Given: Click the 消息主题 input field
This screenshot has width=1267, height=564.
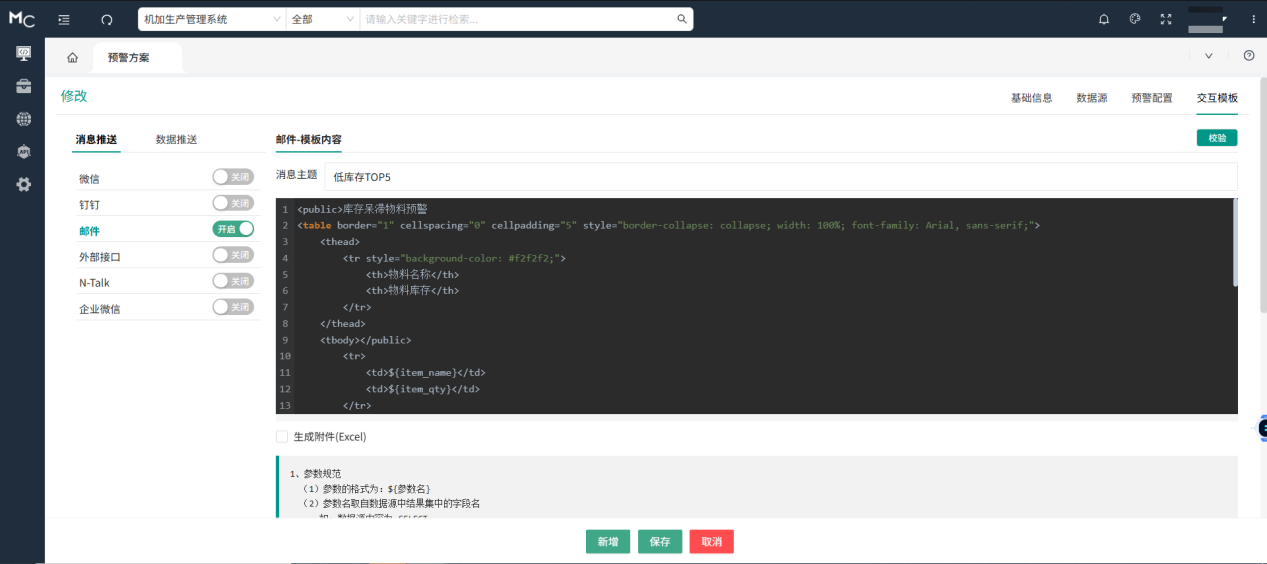Looking at the screenshot, I should (x=780, y=177).
